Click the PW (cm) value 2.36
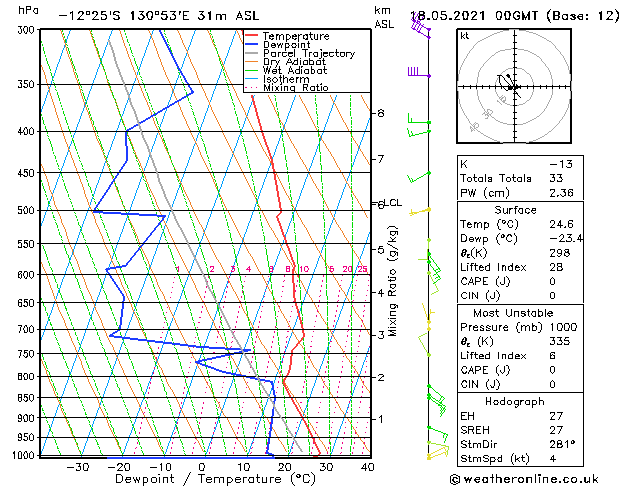This screenshot has width=629, height=486. (561, 192)
